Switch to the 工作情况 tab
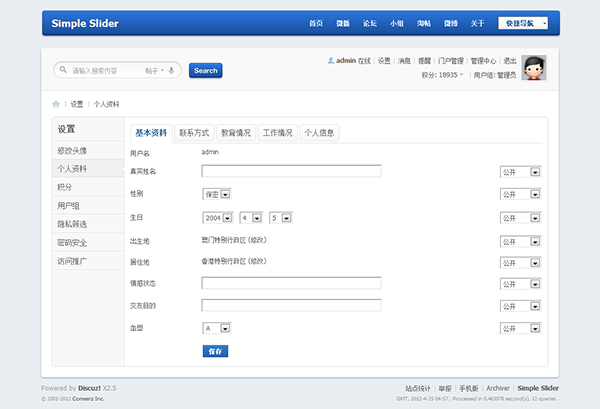 277,133
